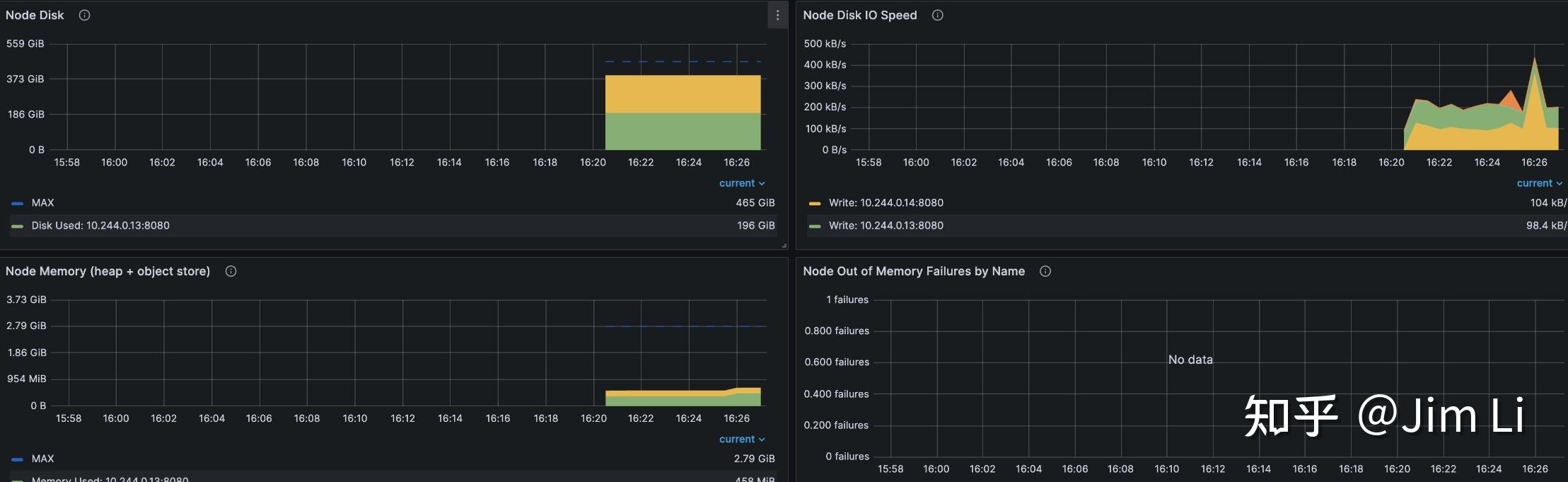Click the Node Memory panel info icon
The height and width of the screenshot is (482, 1568).
(x=231, y=271)
